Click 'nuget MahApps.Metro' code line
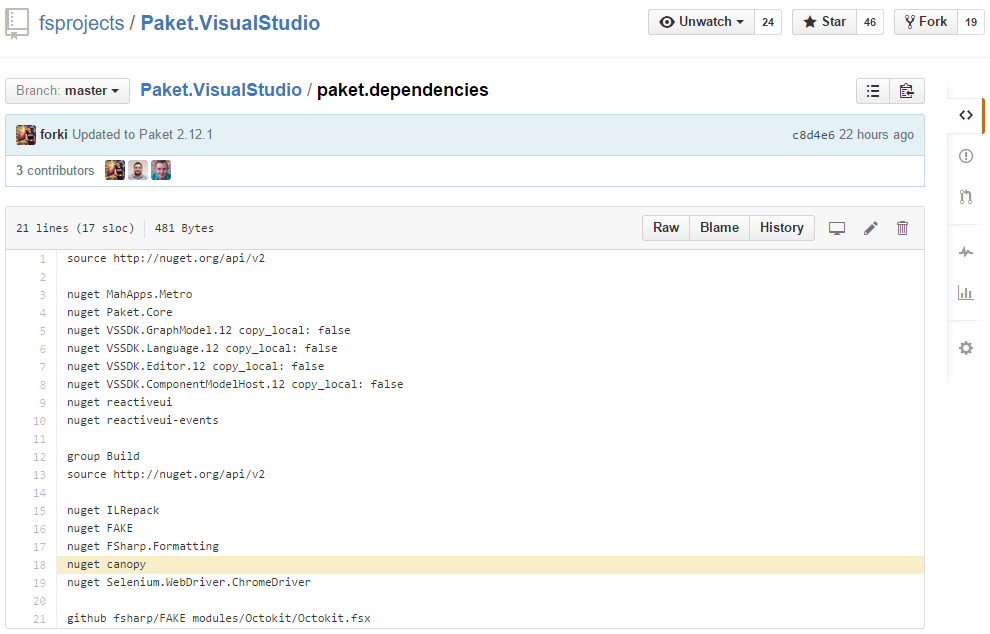This screenshot has height=634, width=990. click(x=129, y=294)
